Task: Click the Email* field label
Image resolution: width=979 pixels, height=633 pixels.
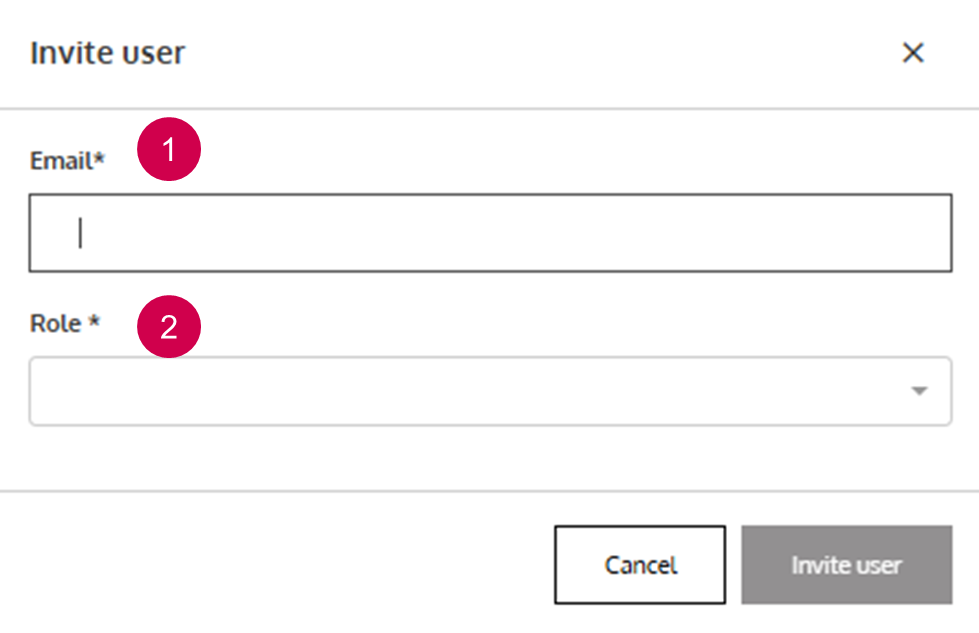Action: point(67,161)
